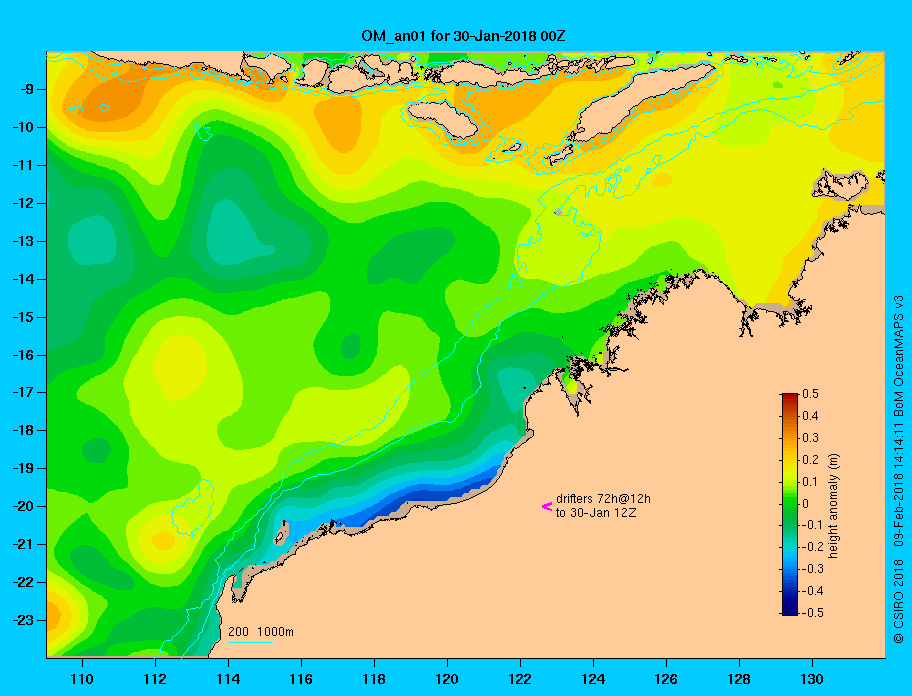The width and height of the screenshot is (912, 696).
Task: Click the 'drifters 72h@12h' legend text
Action: point(603,499)
